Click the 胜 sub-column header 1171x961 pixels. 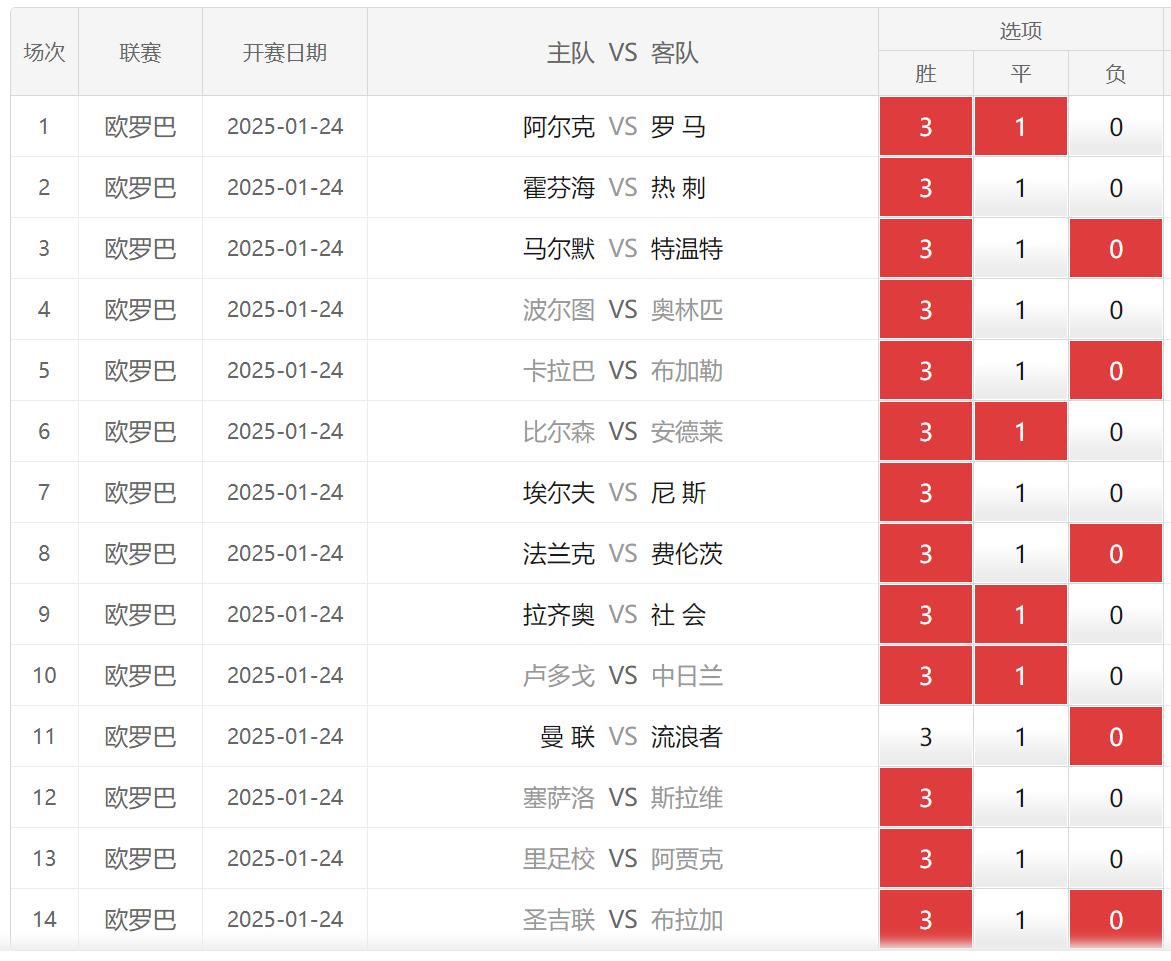pos(925,74)
